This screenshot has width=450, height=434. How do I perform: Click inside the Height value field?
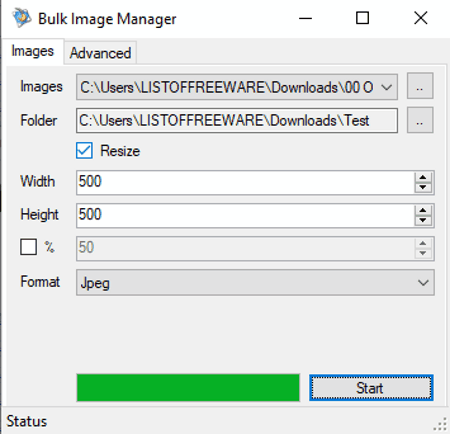click(245, 215)
